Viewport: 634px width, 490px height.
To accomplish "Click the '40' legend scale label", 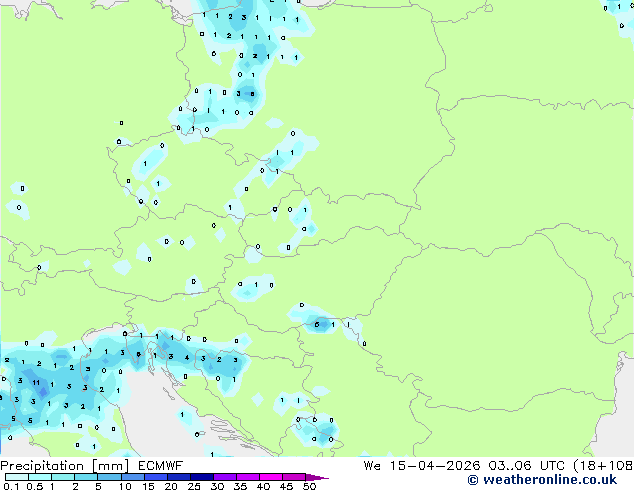I will (263, 486).
